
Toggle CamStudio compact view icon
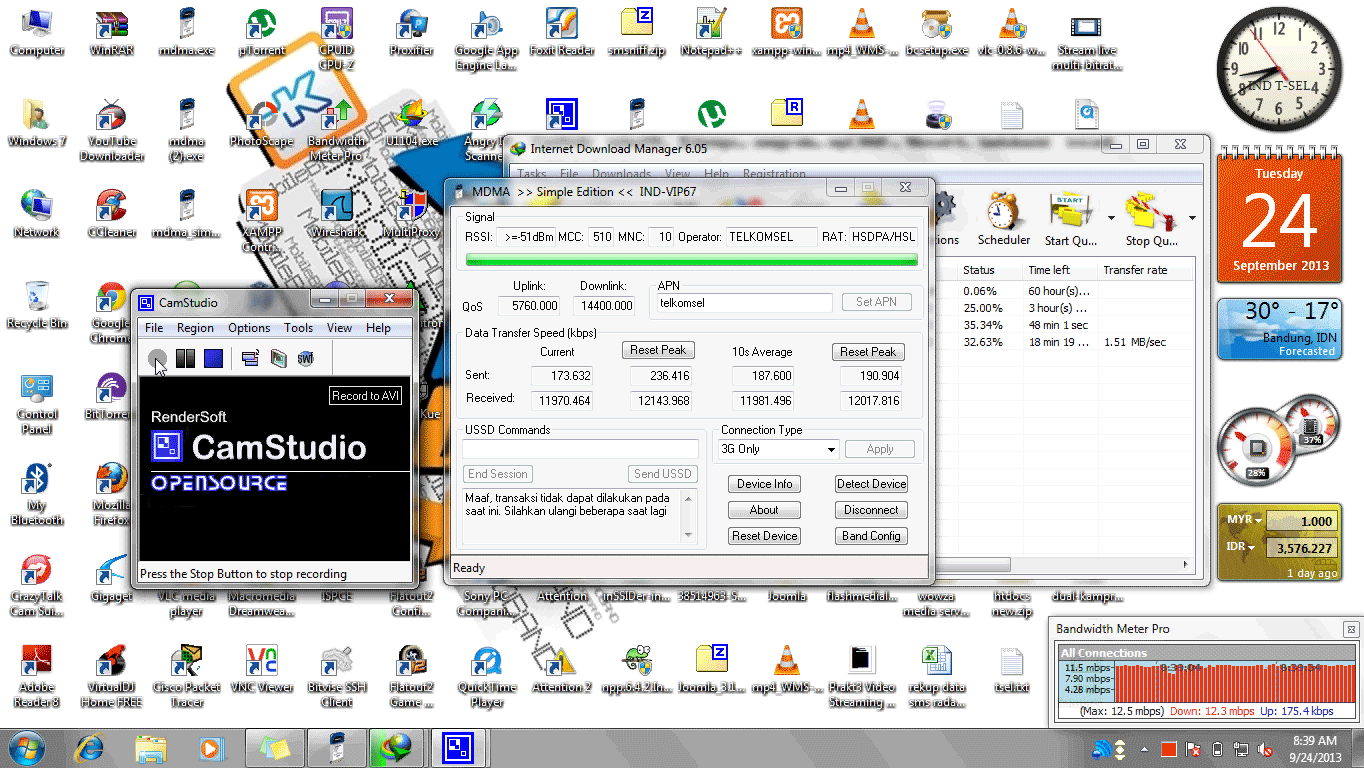pos(250,358)
